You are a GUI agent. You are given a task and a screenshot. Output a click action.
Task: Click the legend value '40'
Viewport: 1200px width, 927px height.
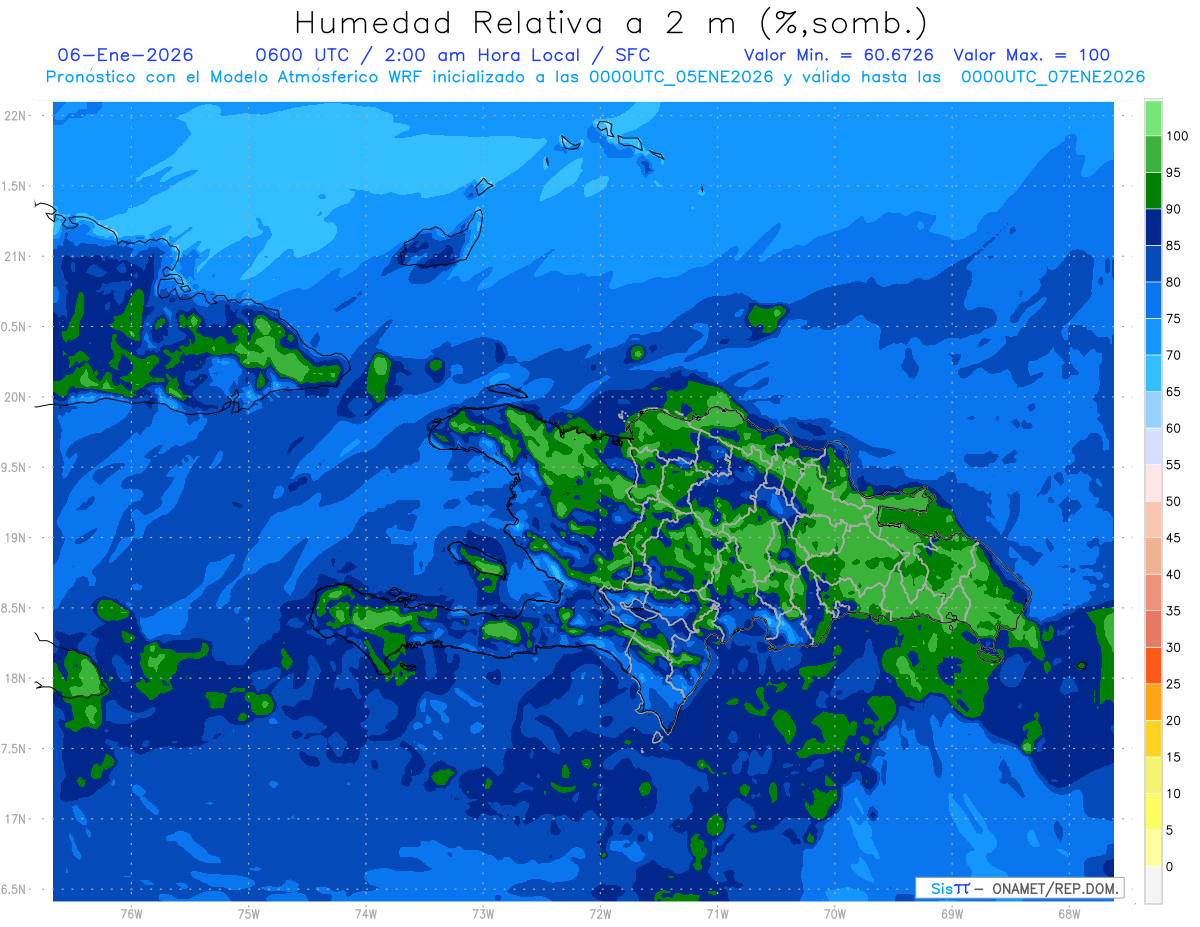[1174, 574]
